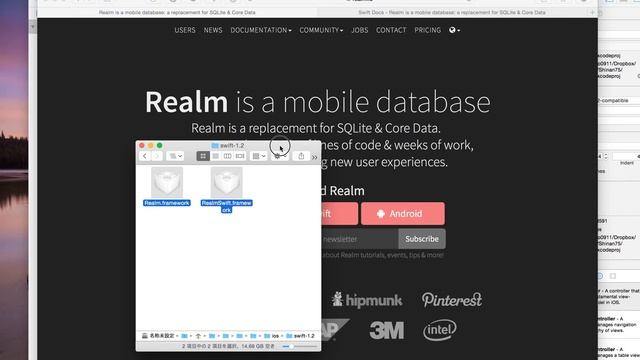Click the Intel logo
The image size is (640, 360).
(x=440, y=330)
